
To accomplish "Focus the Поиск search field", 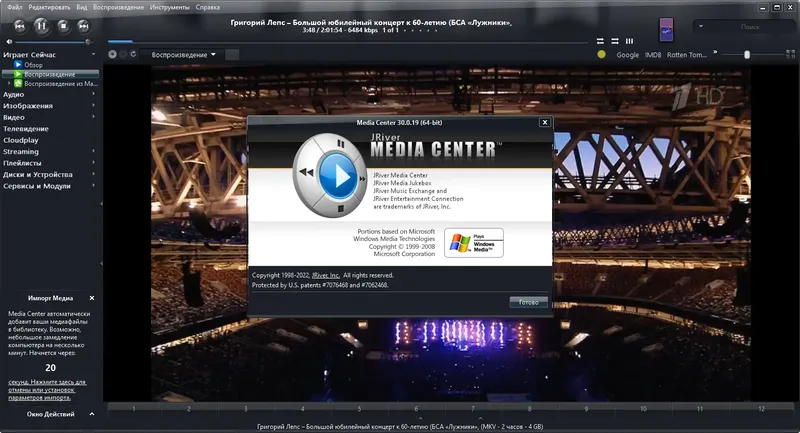I will (x=749, y=27).
